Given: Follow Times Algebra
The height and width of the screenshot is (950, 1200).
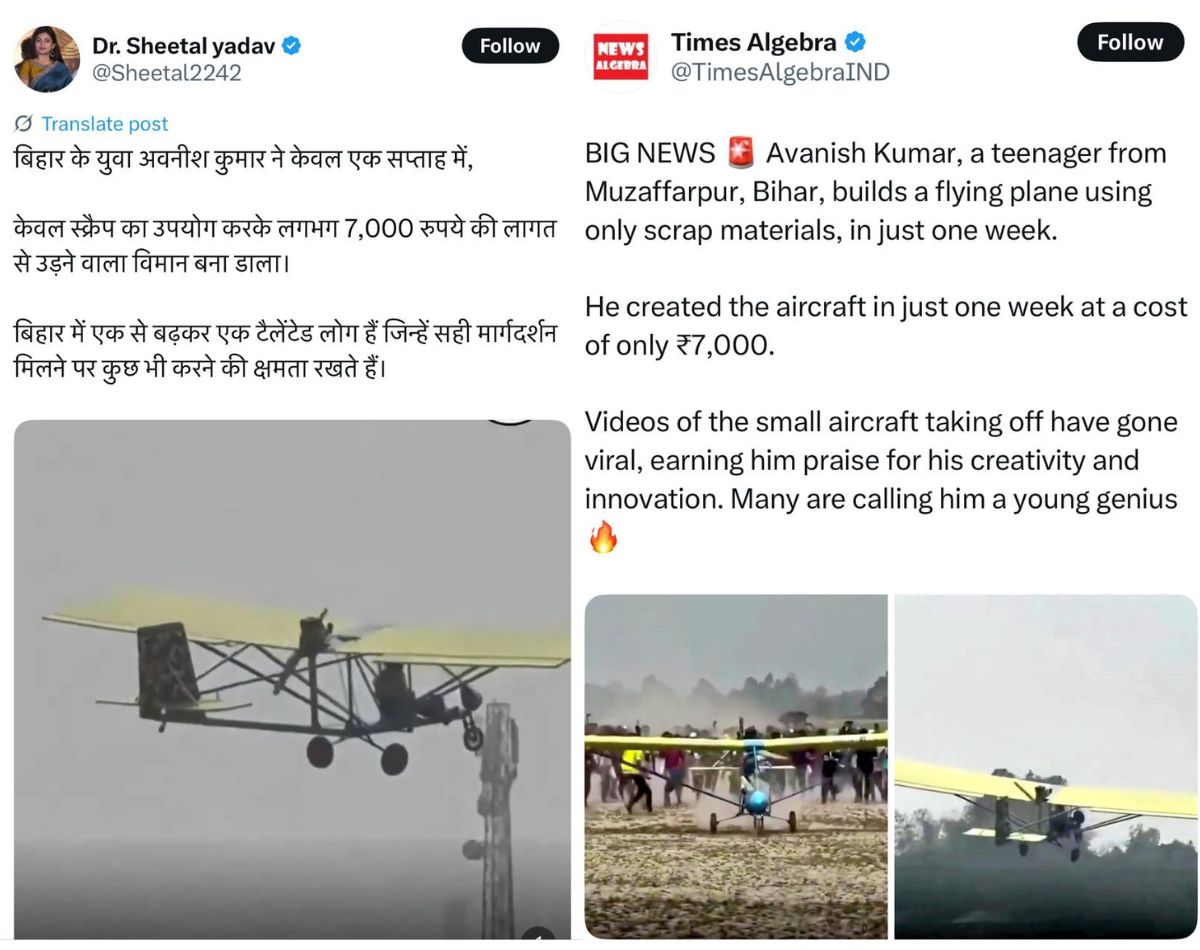Looking at the screenshot, I should coord(1130,43).
